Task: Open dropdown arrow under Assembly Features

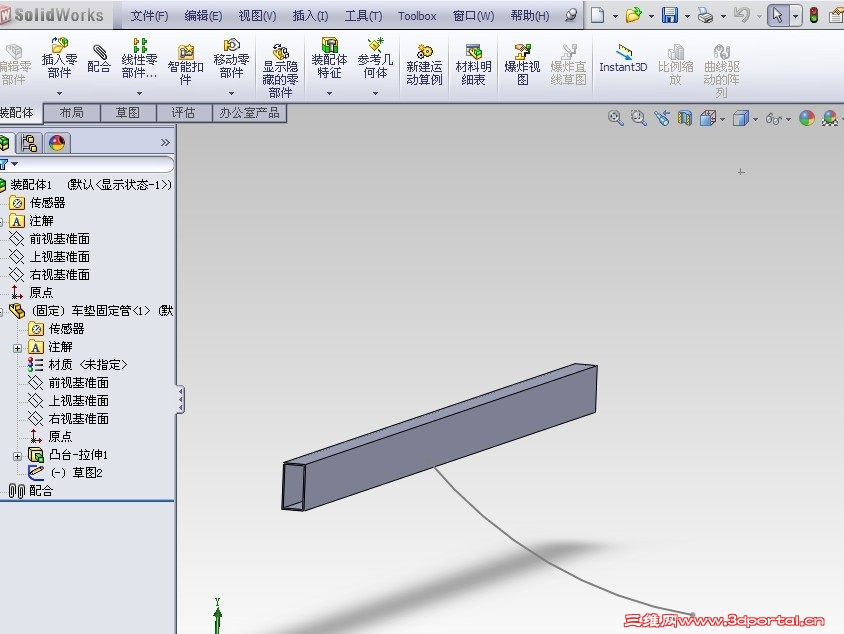Action: (329, 93)
